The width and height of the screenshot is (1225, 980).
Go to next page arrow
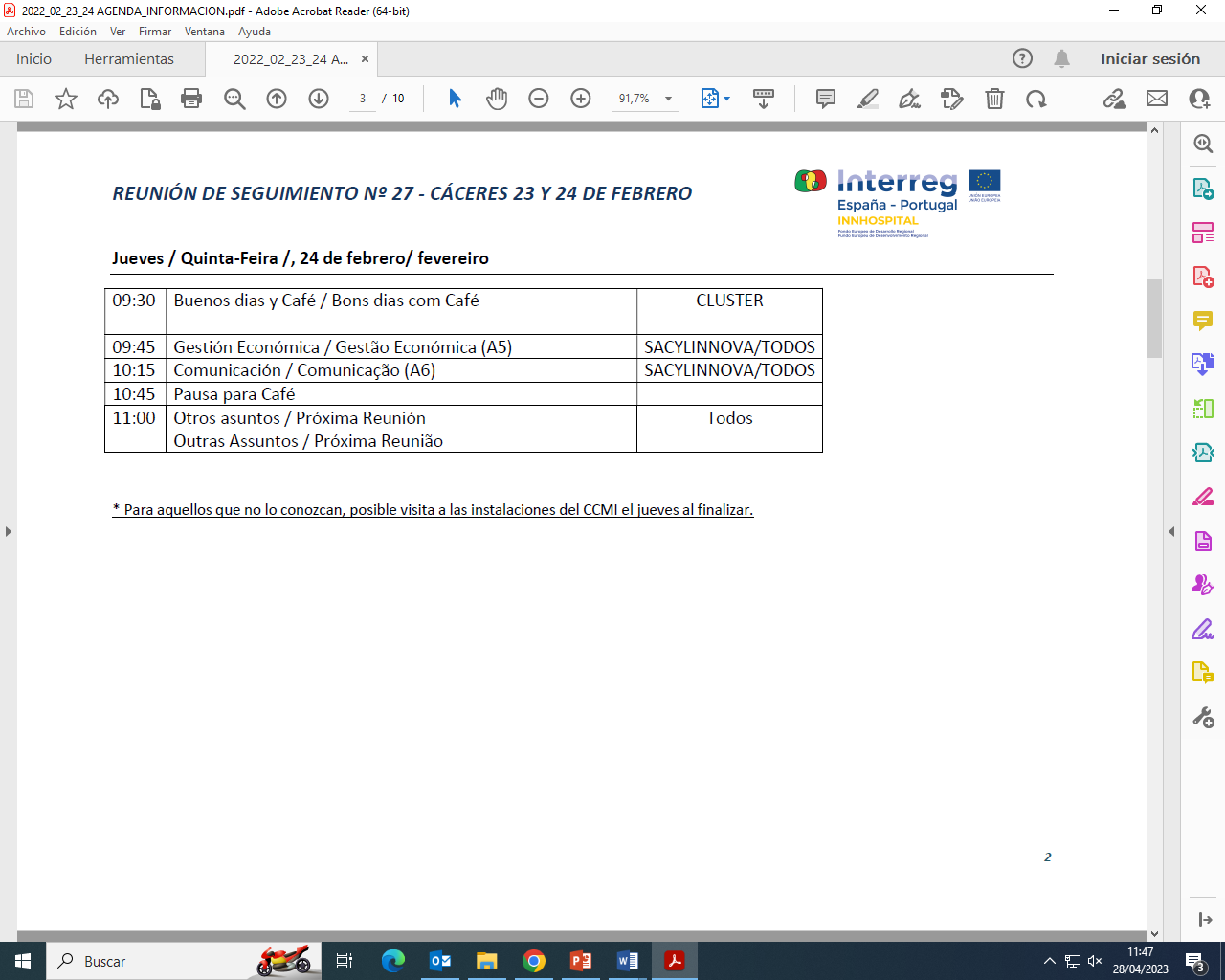pos(319,99)
